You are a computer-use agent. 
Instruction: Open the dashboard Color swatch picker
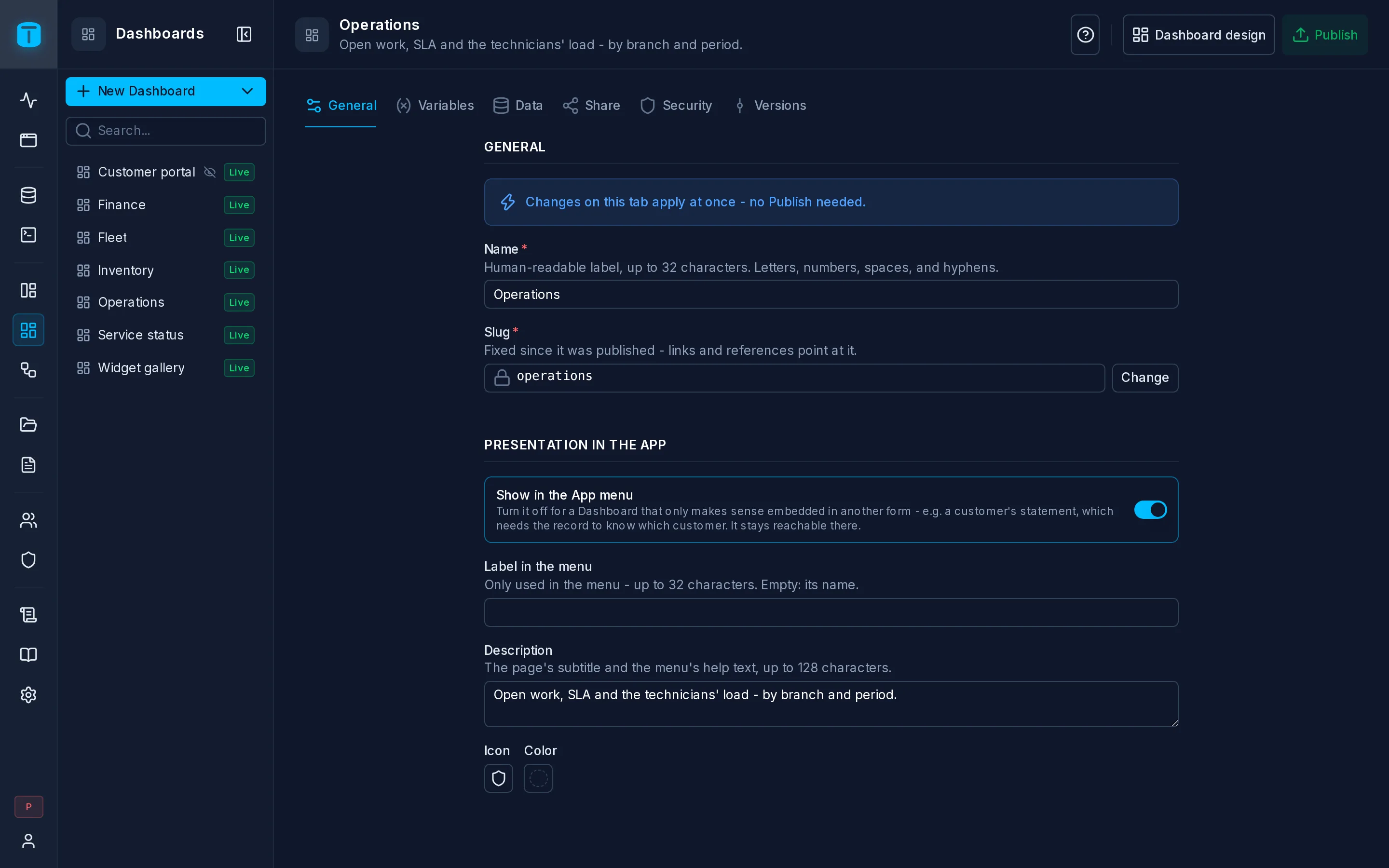pos(538,778)
